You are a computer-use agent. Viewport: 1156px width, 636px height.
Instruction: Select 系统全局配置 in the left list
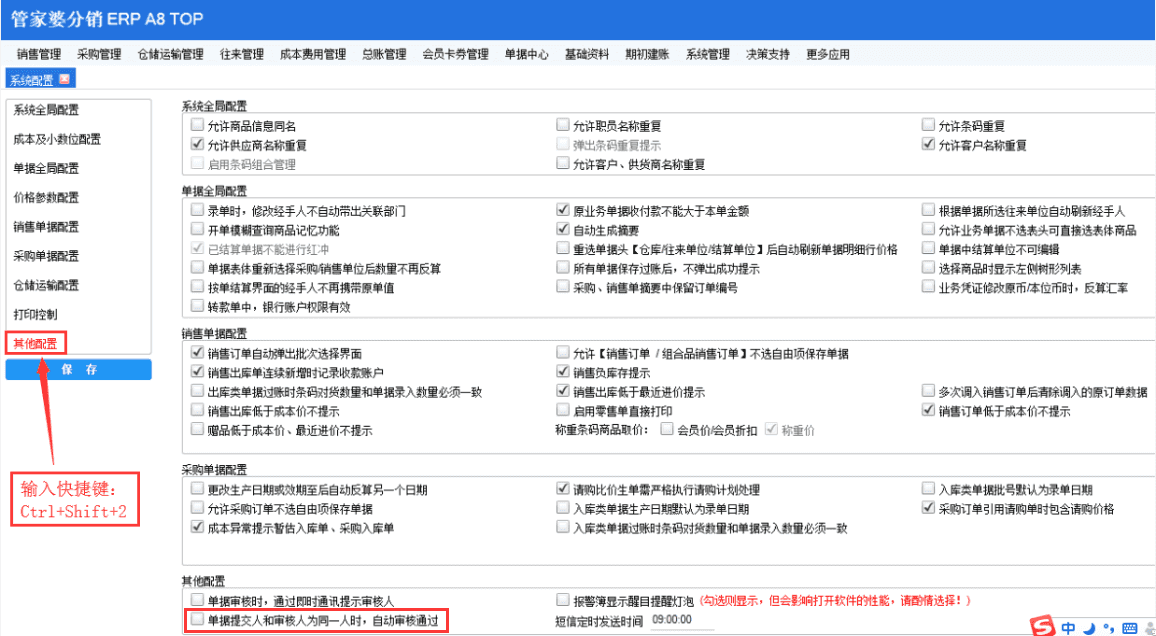click(46, 111)
